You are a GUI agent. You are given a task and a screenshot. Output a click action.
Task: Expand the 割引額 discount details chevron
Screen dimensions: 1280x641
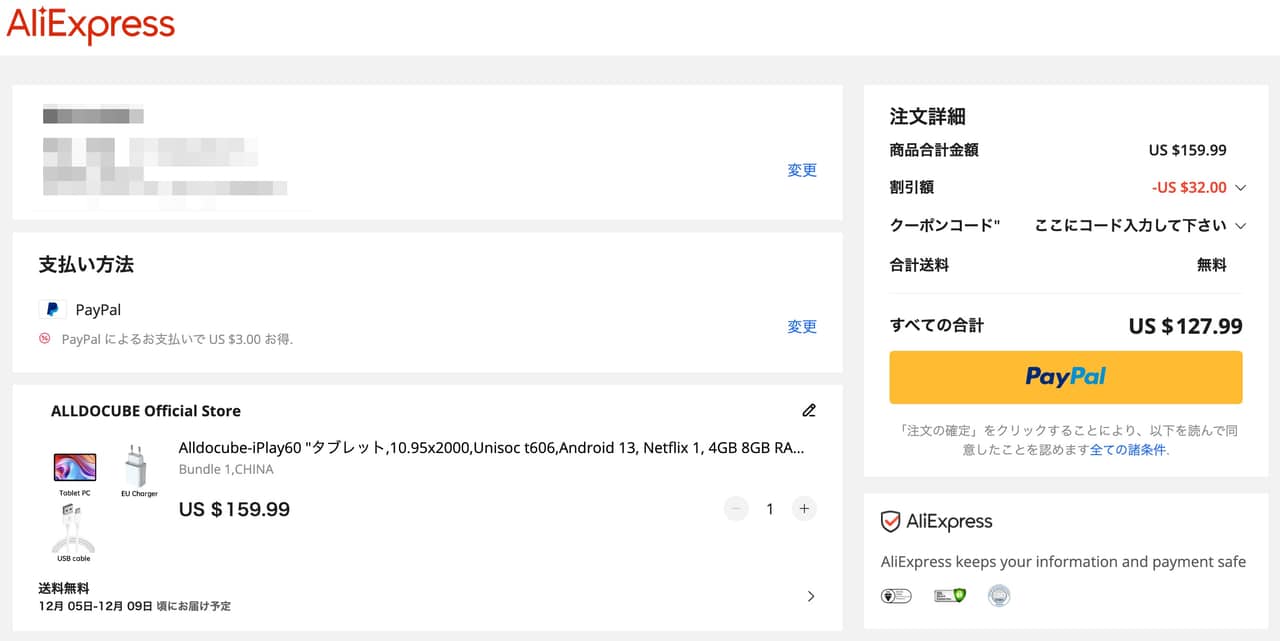pos(1241,188)
